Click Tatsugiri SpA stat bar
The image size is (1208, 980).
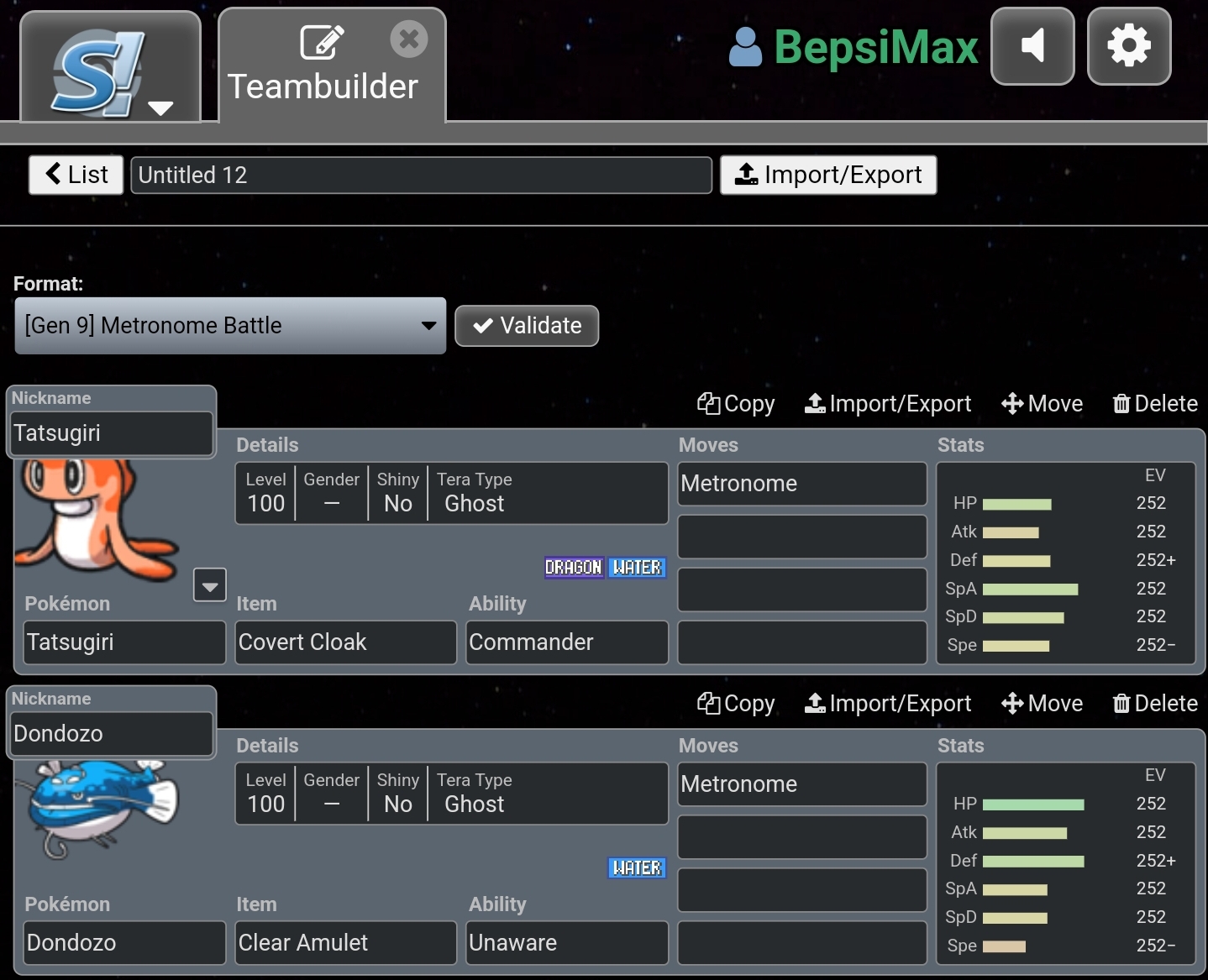1030,590
